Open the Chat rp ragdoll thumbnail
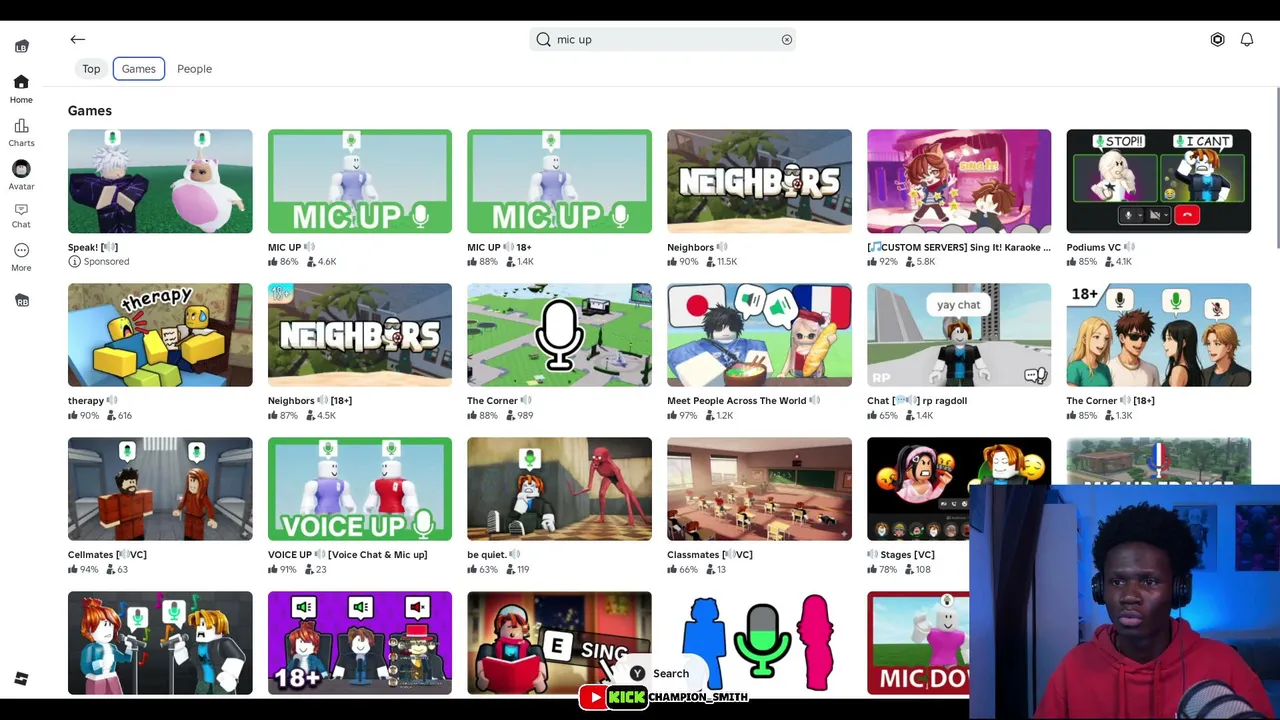Viewport: 1280px width, 720px height. point(959,335)
